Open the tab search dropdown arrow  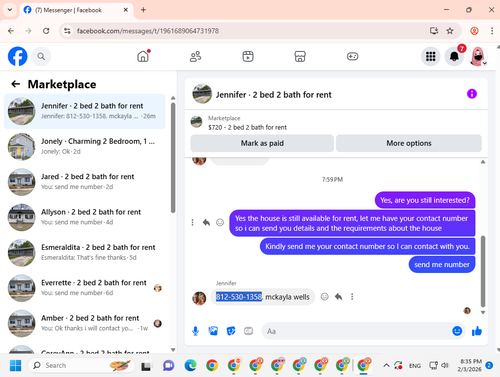10,10
